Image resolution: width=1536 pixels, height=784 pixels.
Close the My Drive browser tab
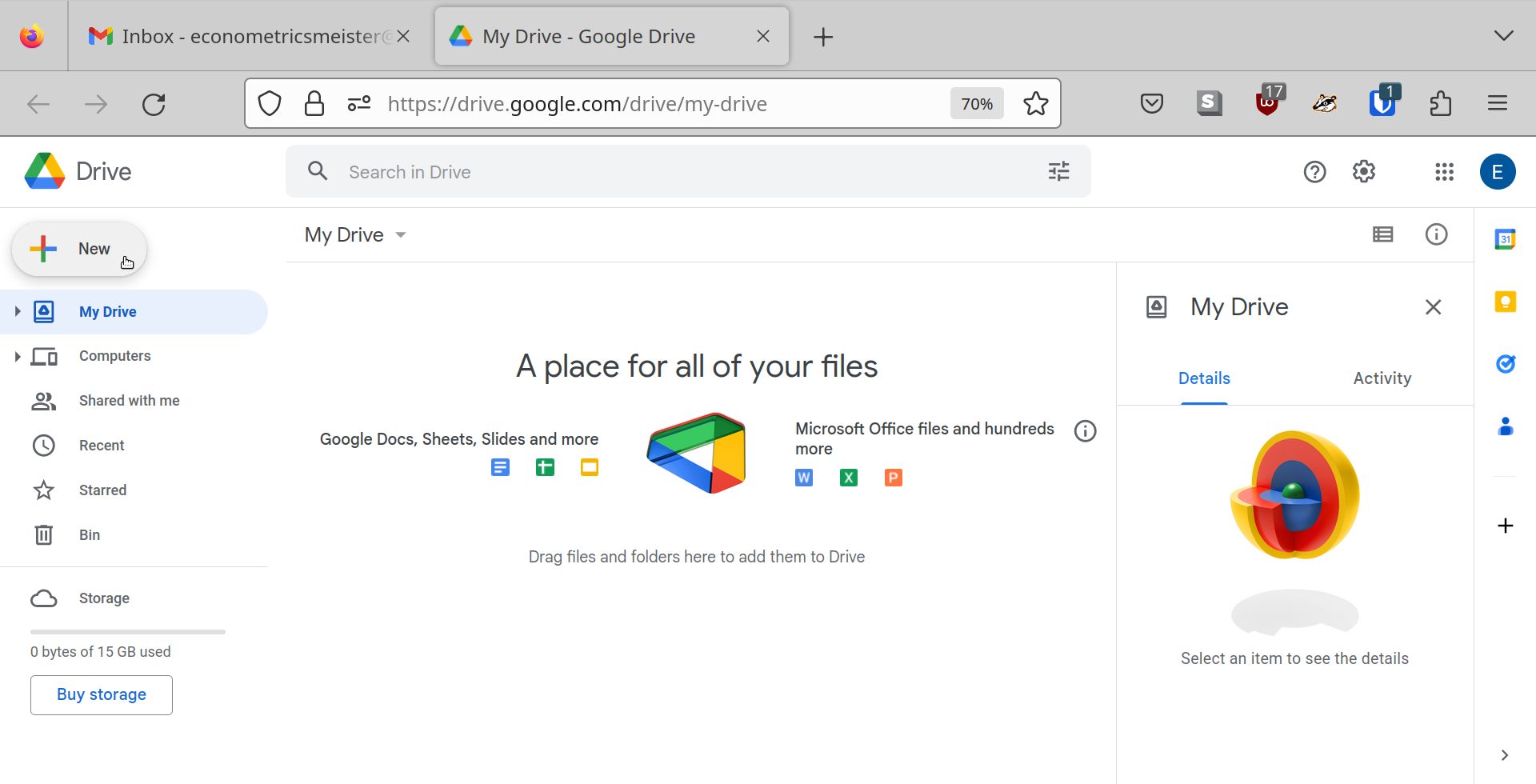[763, 36]
